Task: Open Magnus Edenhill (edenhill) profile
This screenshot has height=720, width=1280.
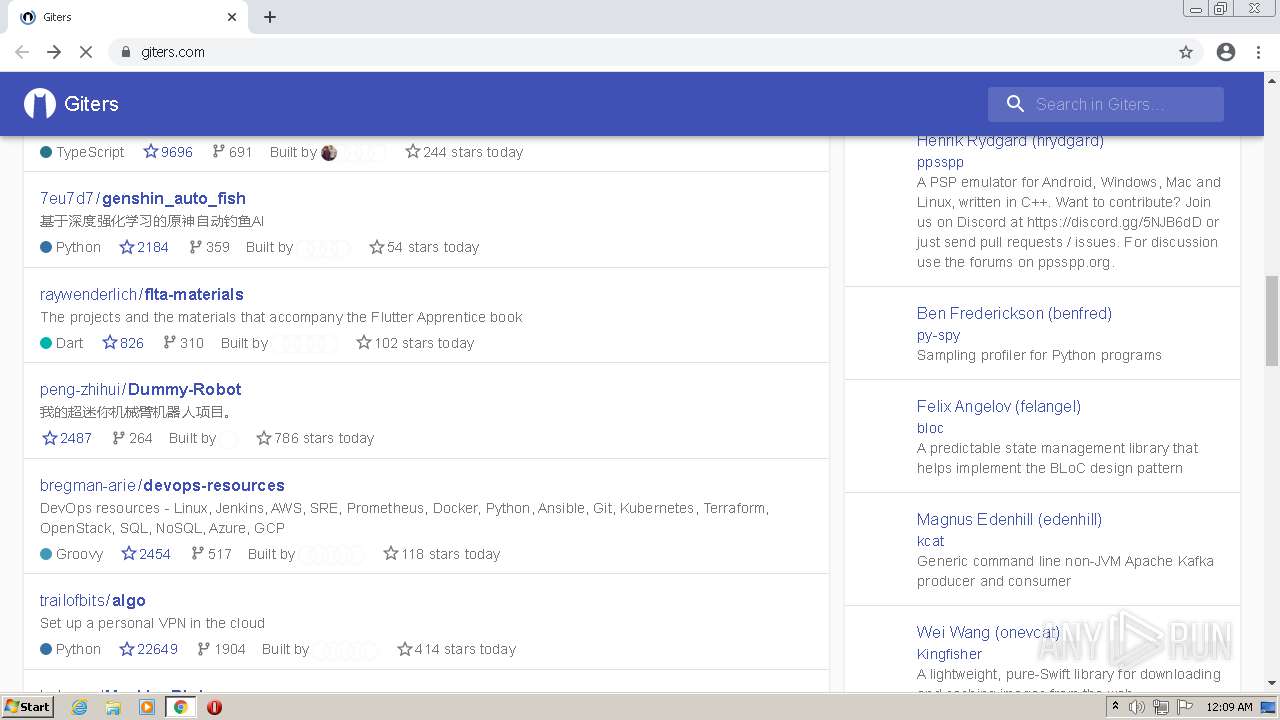Action: click(x=1009, y=519)
